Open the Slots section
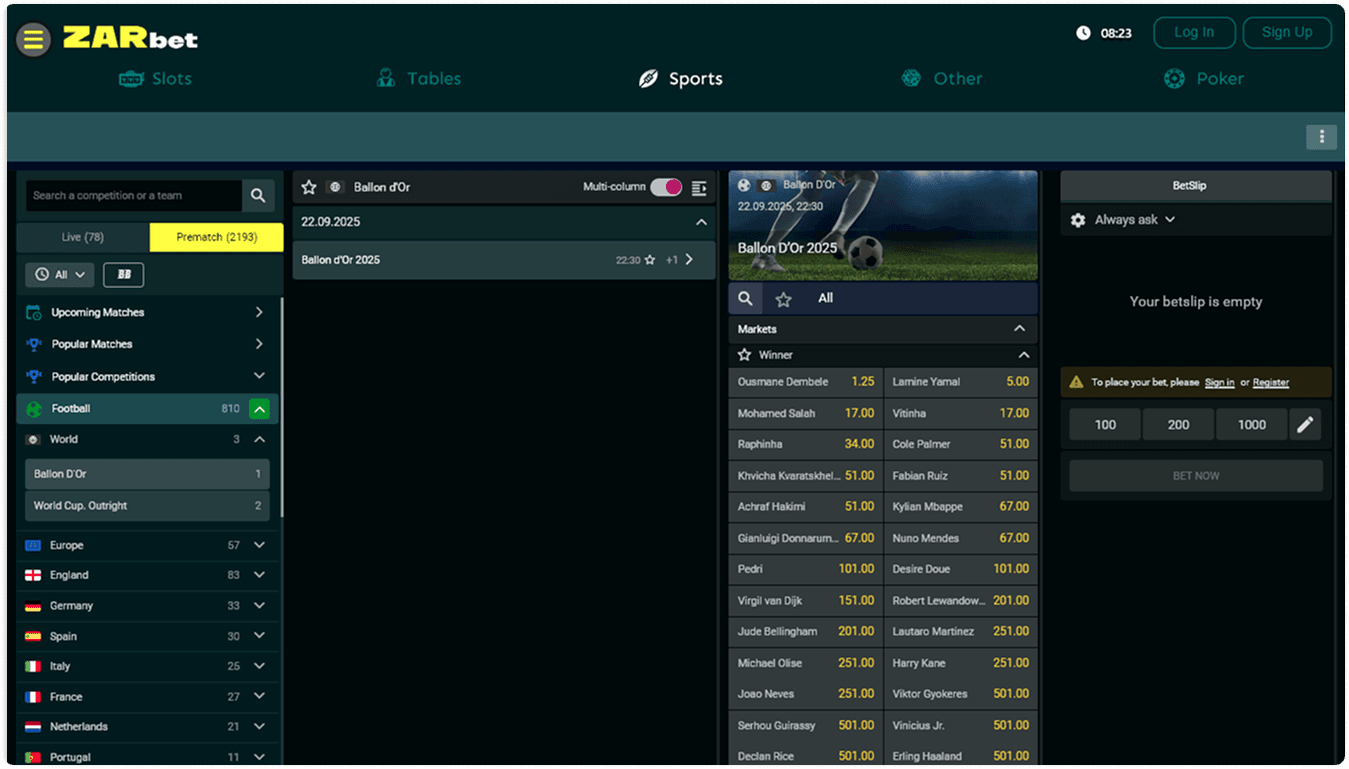 [155, 79]
